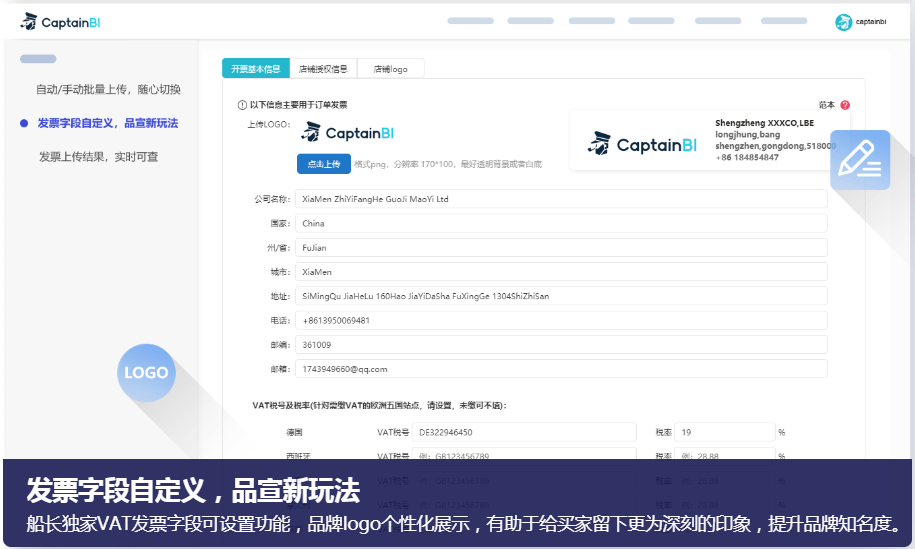Click the sample invoice header preview card
The image size is (915, 549).
pyautogui.click(x=709, y=141)
